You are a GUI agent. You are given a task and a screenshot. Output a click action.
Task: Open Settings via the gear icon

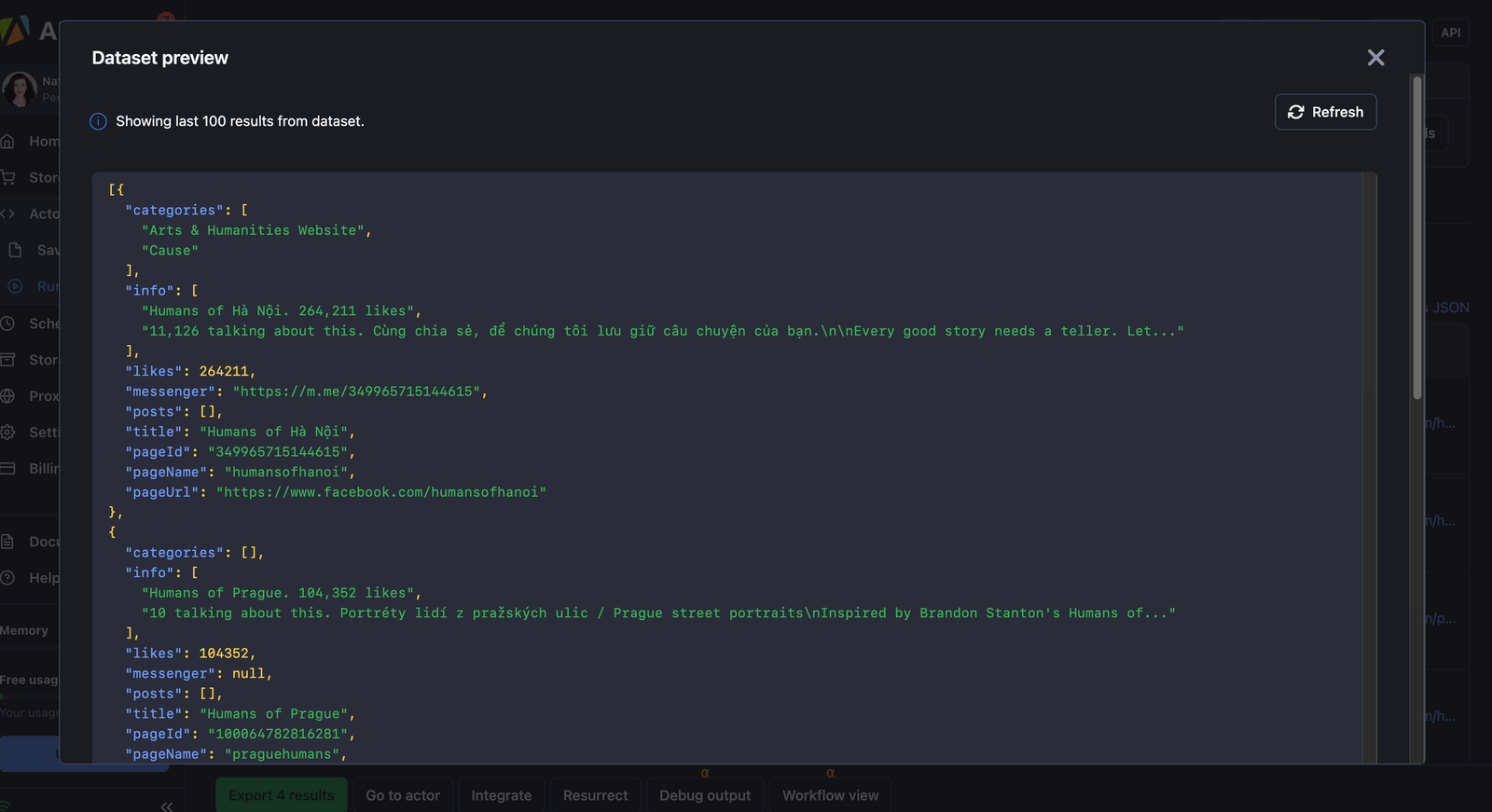point(8,433)
